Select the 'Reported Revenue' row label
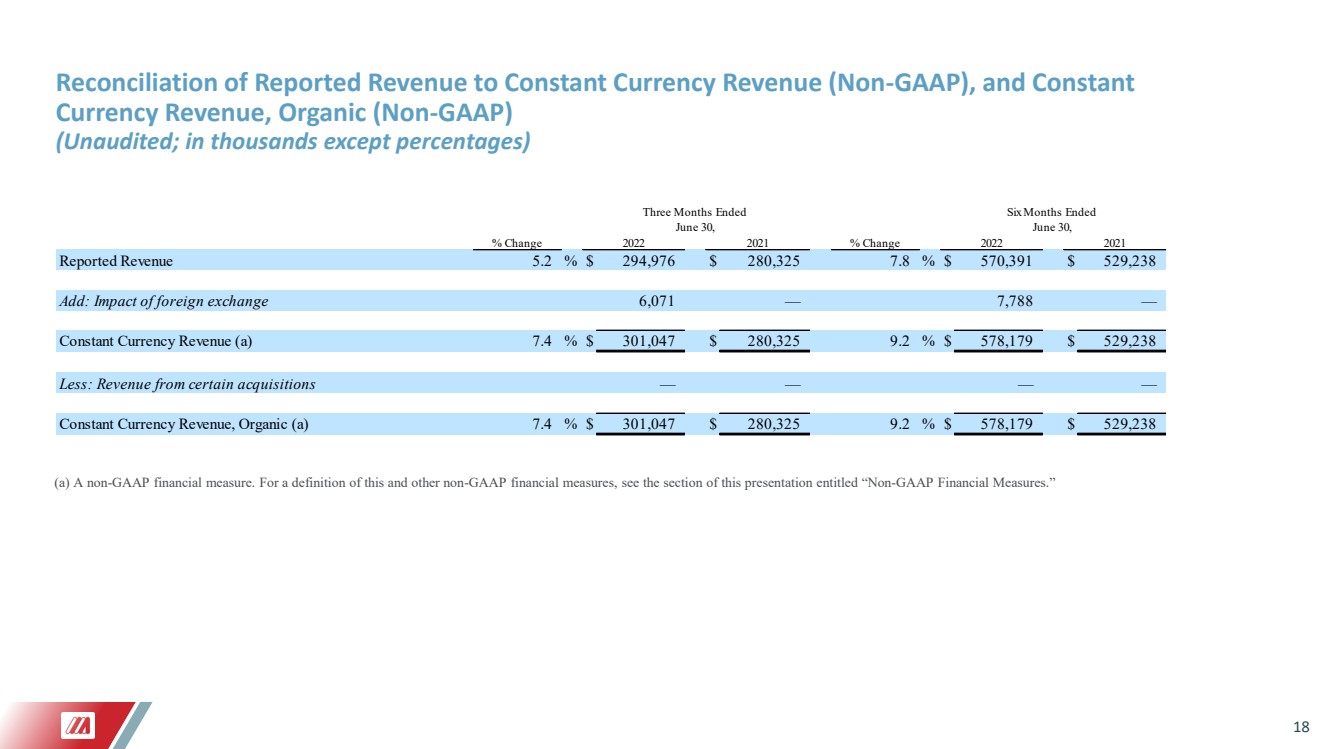Screen dimensions: 1333x749 point(116,261)
